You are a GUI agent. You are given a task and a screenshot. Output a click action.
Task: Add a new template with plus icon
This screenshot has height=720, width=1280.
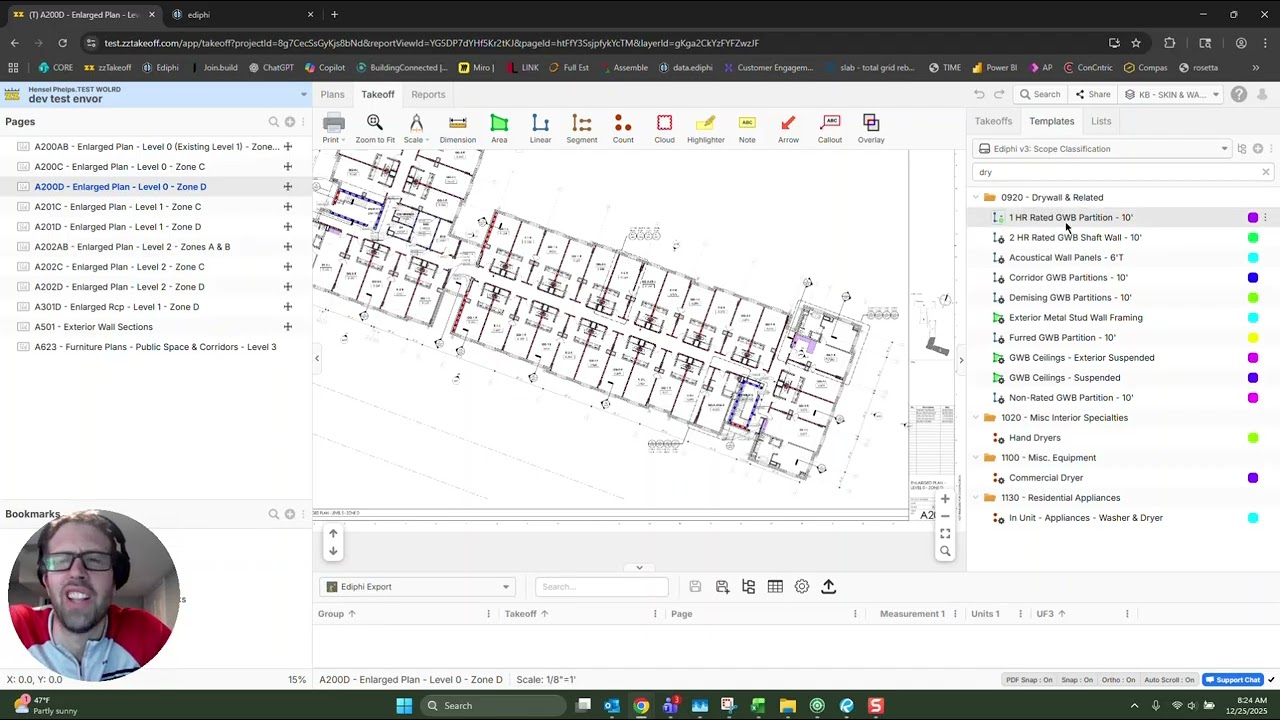tap(1258, 149)
